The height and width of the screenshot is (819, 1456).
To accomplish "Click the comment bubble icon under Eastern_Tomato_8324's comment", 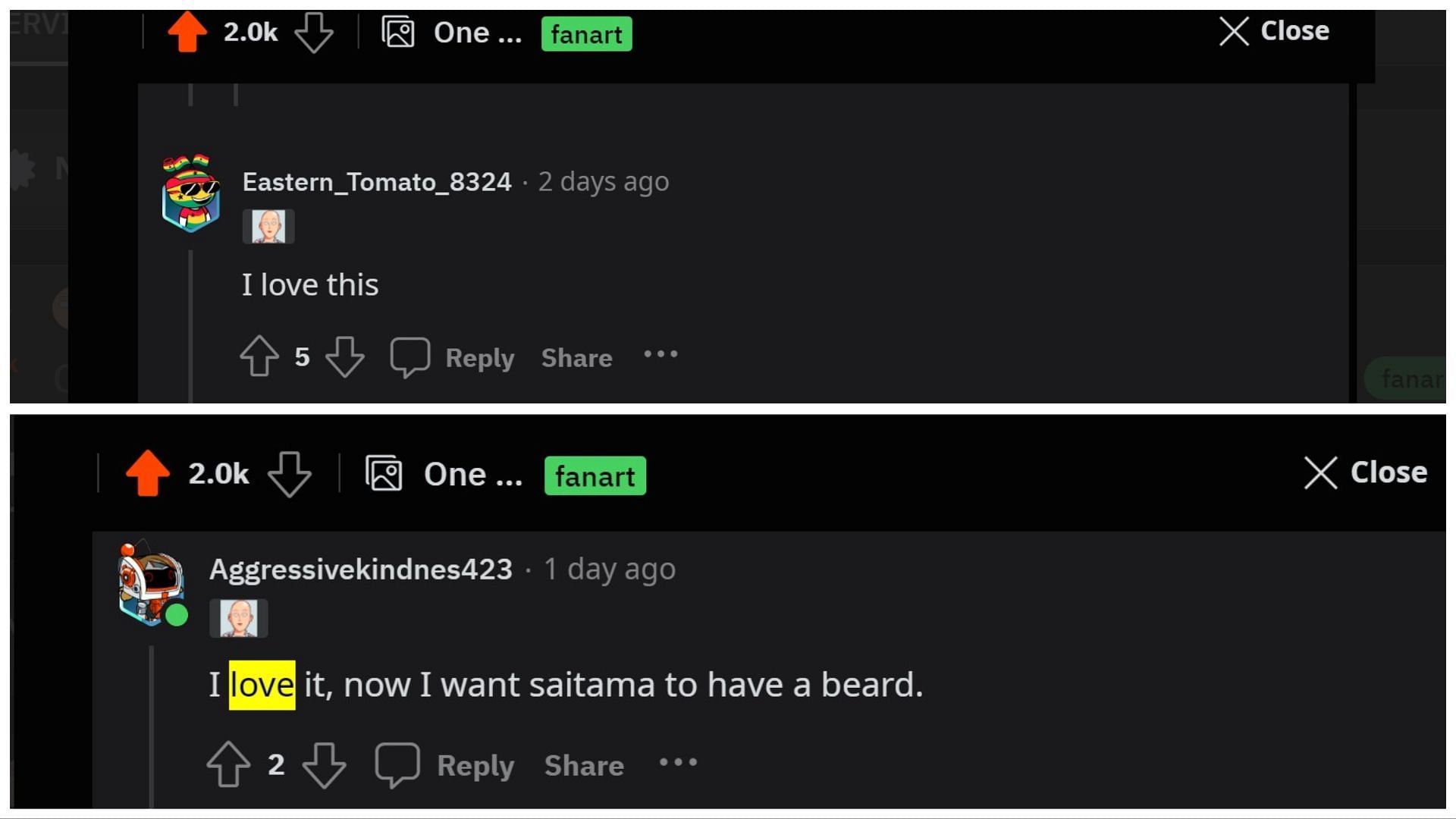I will tap(409, 356).
